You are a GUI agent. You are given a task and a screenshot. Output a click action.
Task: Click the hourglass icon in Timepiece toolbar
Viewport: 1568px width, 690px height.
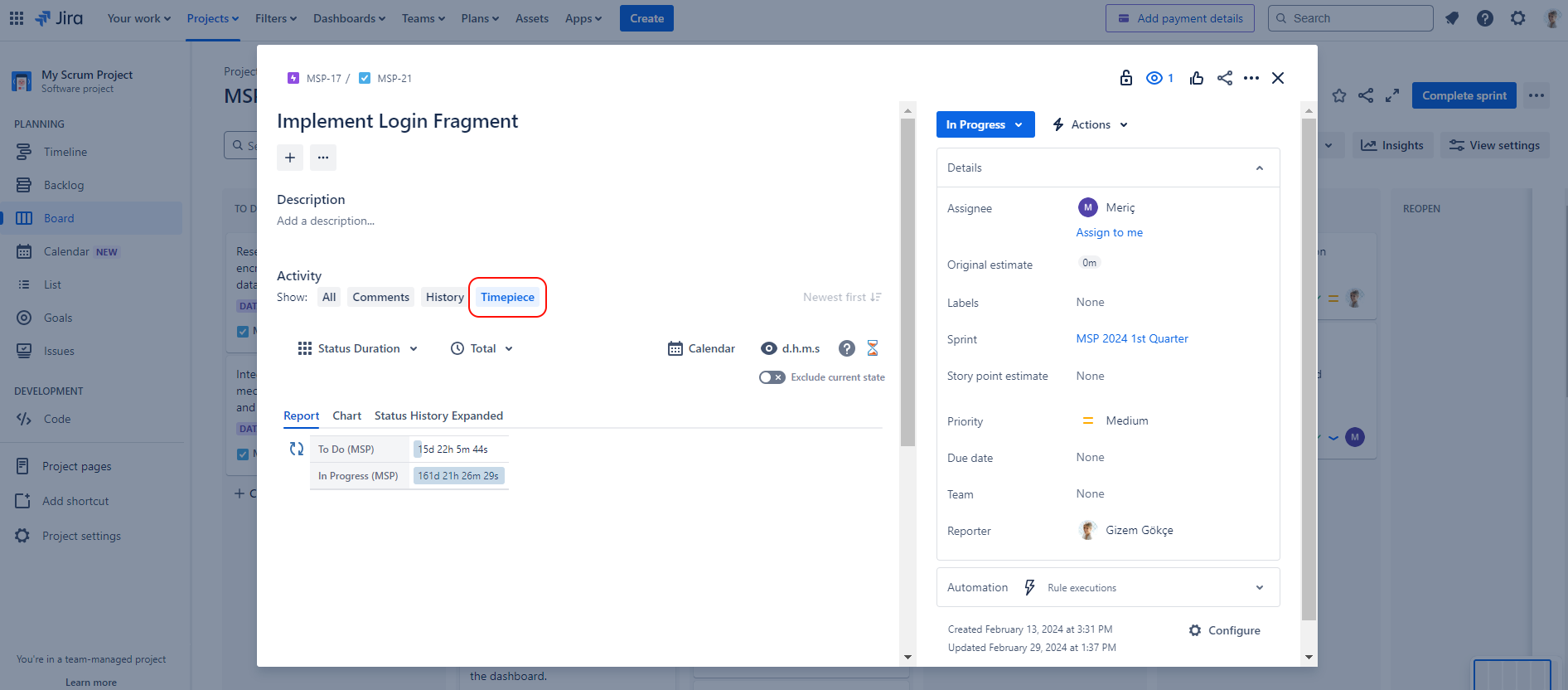pyautogui.click(x=872, y=348)
